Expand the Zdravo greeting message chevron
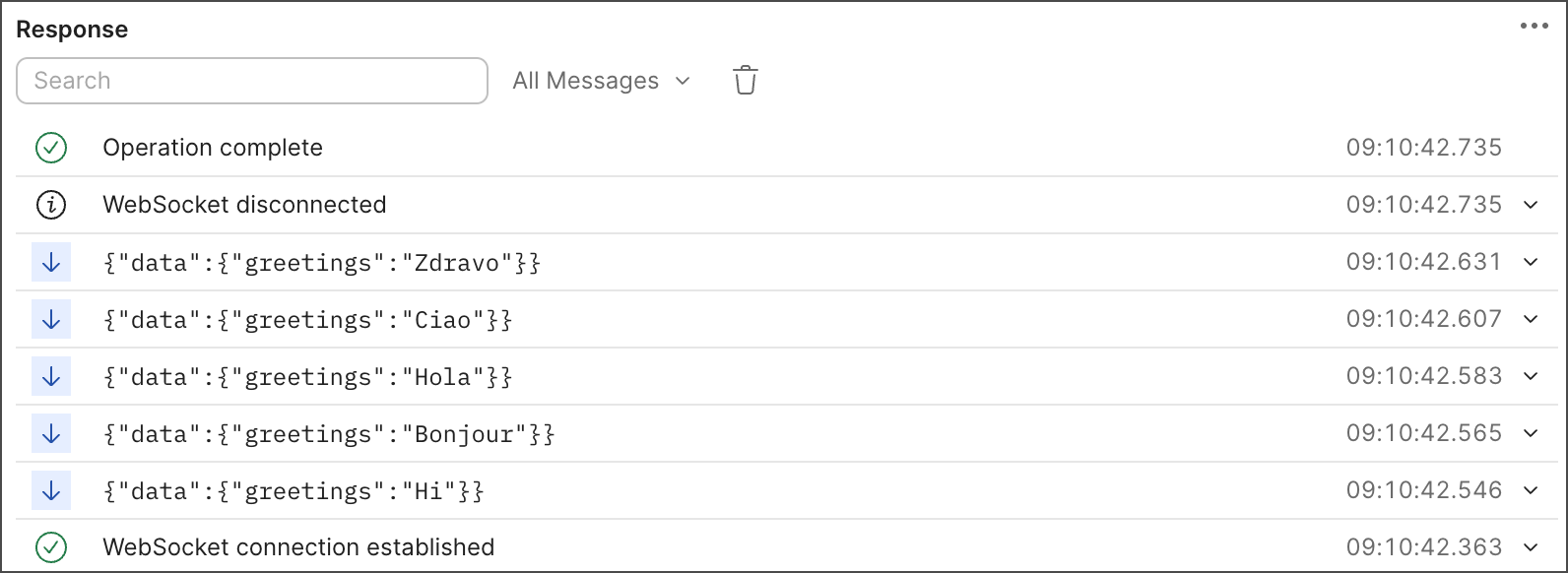This screenshot has height=573, width=1568. pos(1531,262)
